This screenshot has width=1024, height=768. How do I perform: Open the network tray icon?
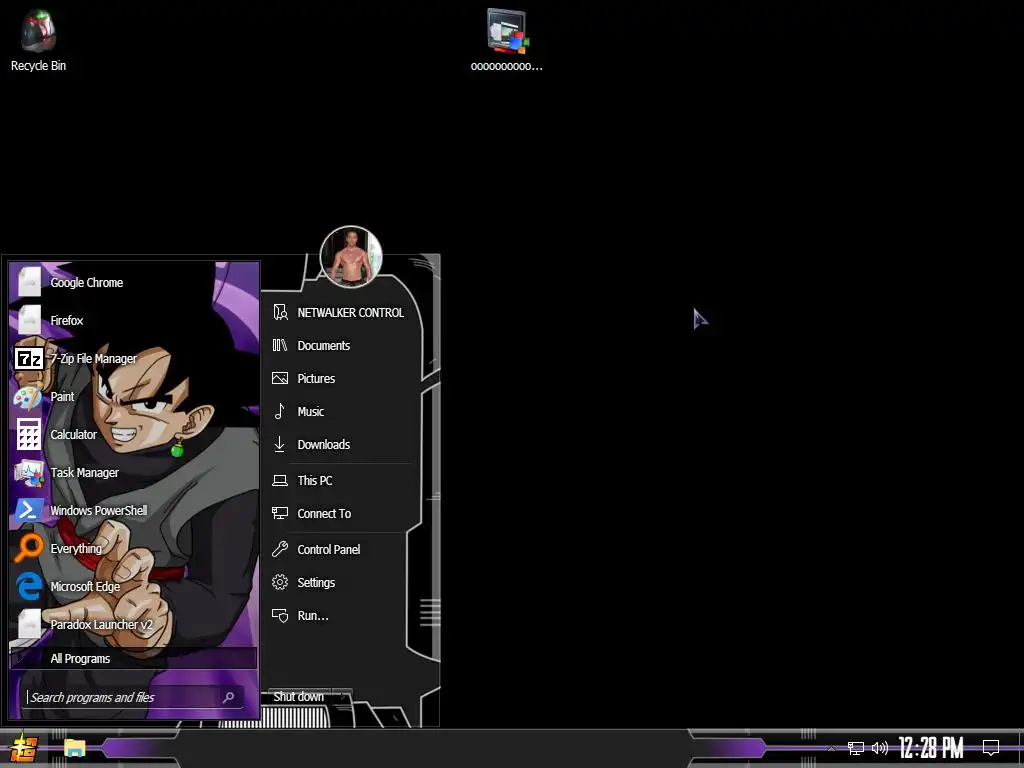coord(856,748)
